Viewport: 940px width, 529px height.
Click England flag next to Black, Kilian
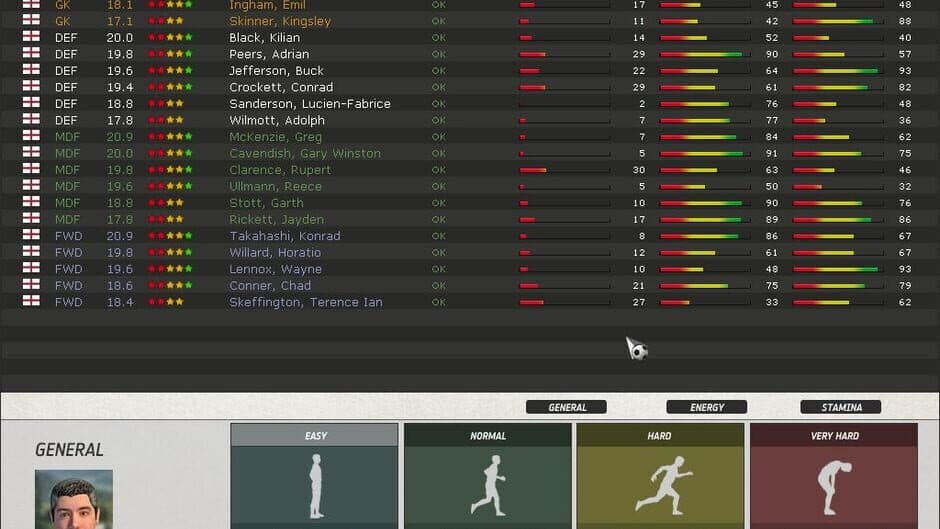[x=32, y=37]
